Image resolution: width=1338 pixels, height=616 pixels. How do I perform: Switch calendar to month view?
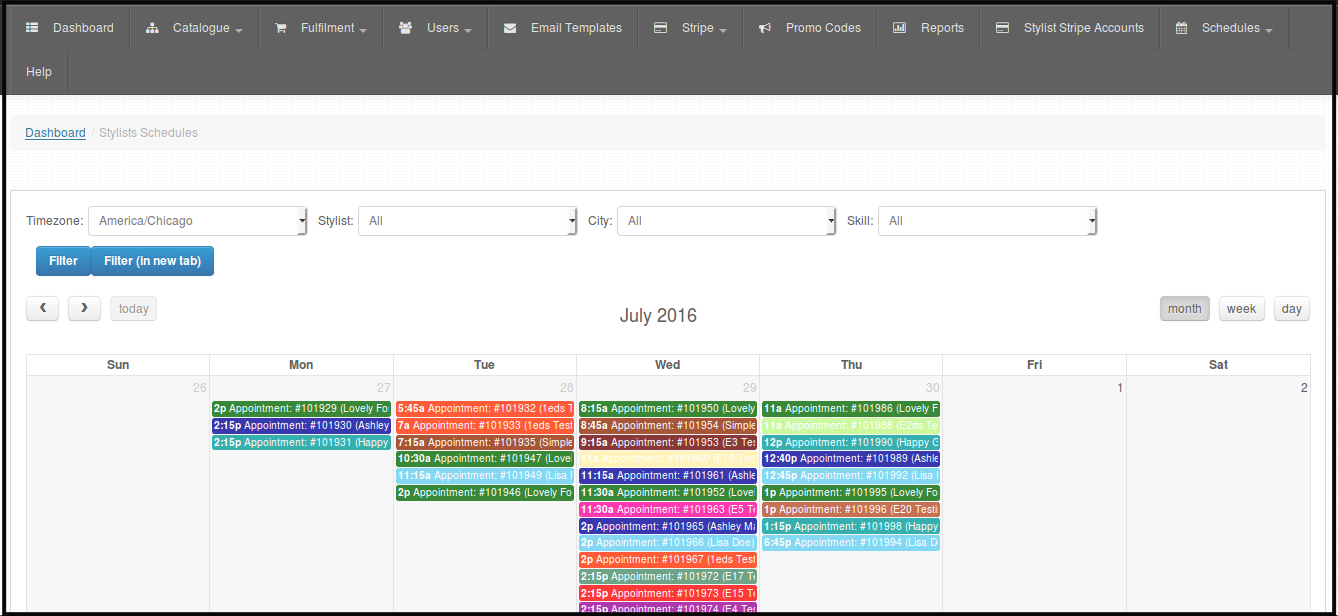(x=1185, y=309)
